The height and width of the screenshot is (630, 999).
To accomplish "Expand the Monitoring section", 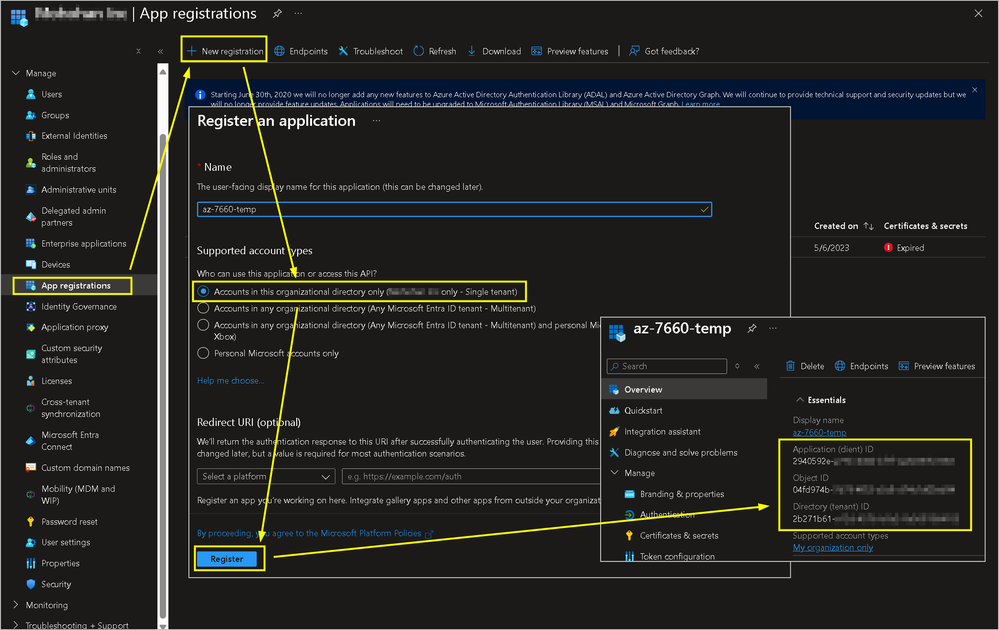I will coord(16,605).
